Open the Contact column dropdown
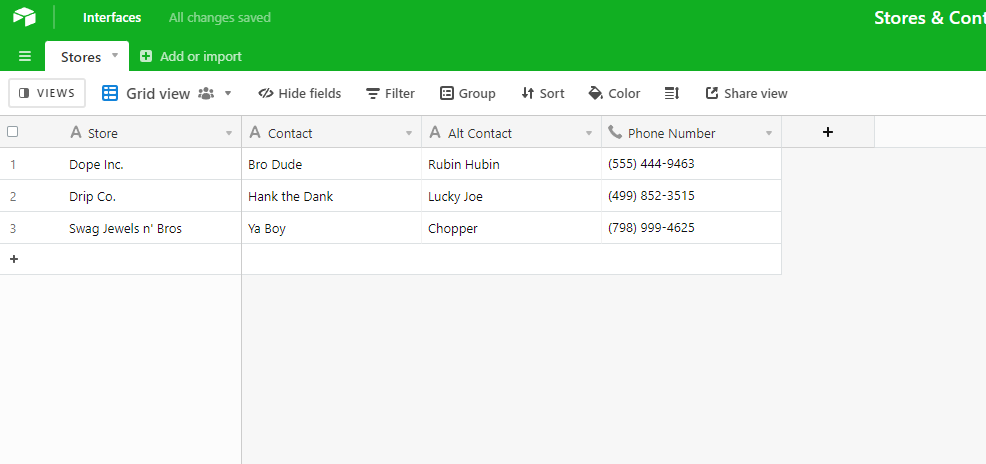 pos(409,133)
